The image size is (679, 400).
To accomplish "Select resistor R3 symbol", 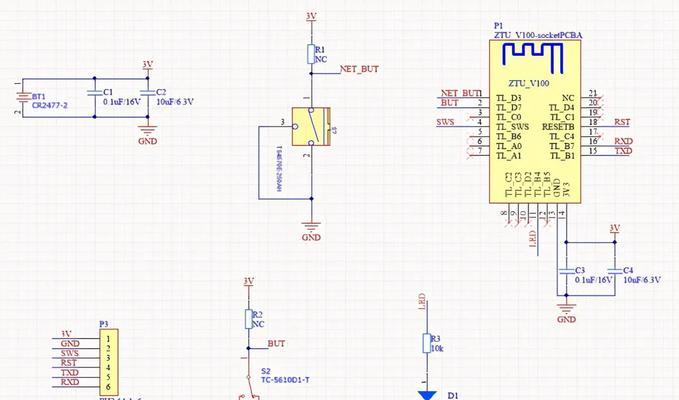I will 427,343.
